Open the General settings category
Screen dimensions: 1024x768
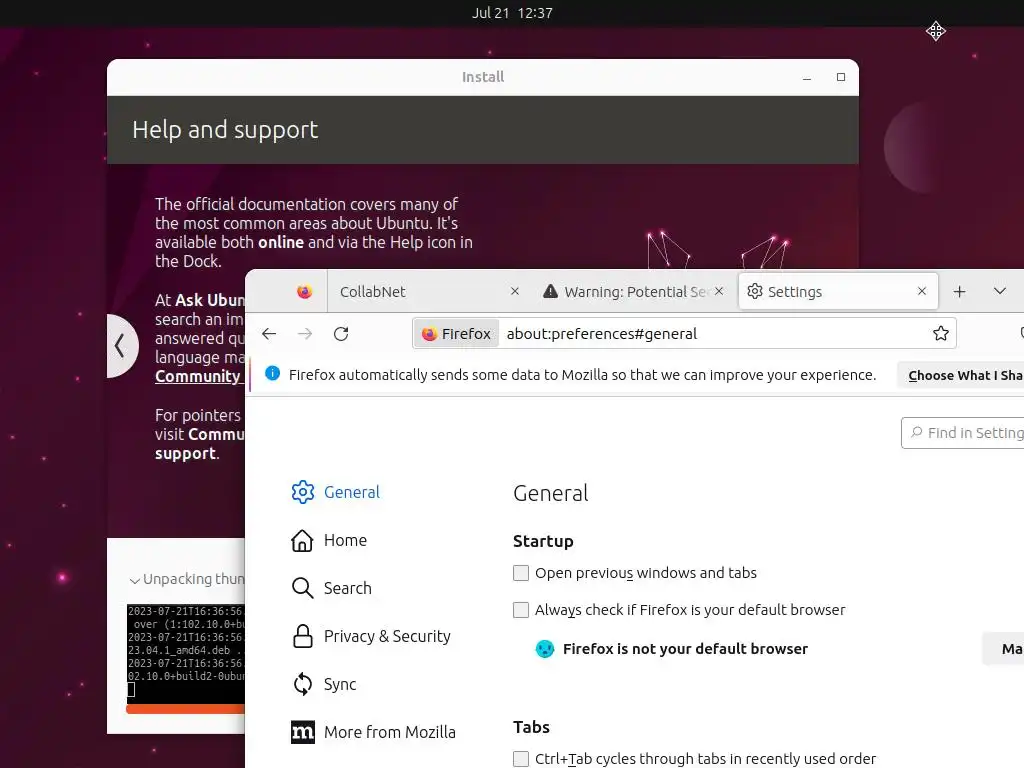(336, 492)
